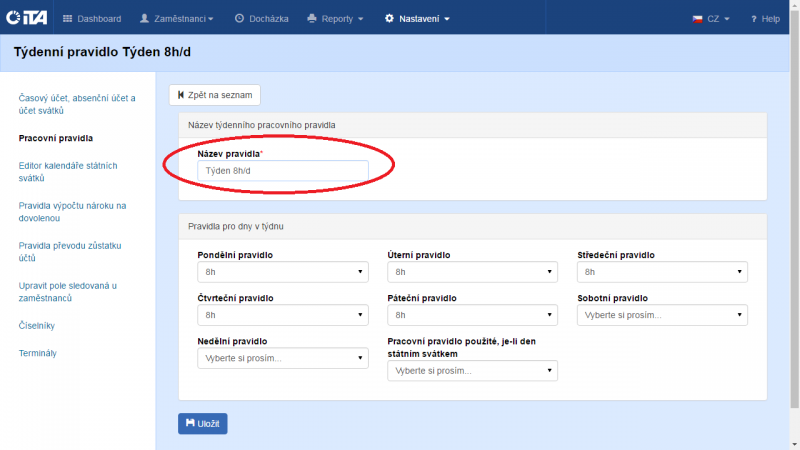Screen dimensions: 800x450
Task: Click Zpět na seznam button
Action: (214, 95)
